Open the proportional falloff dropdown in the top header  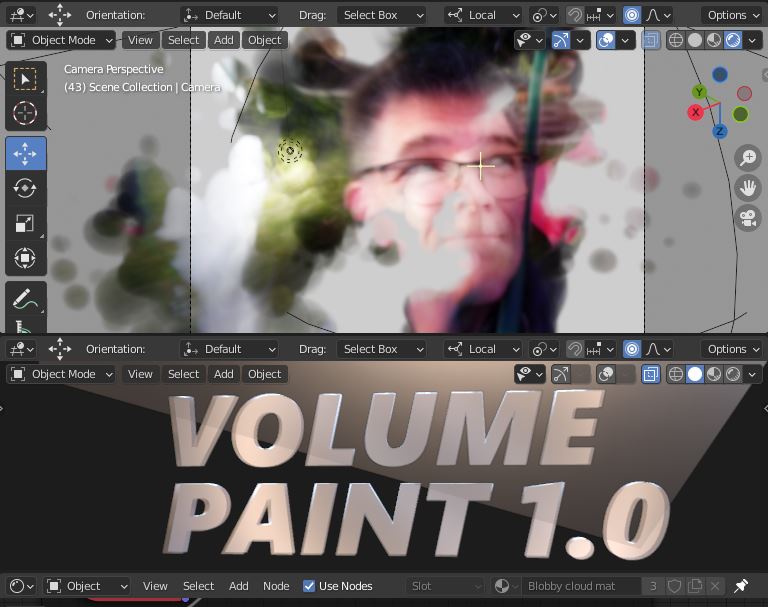click(x=658, y=16)
